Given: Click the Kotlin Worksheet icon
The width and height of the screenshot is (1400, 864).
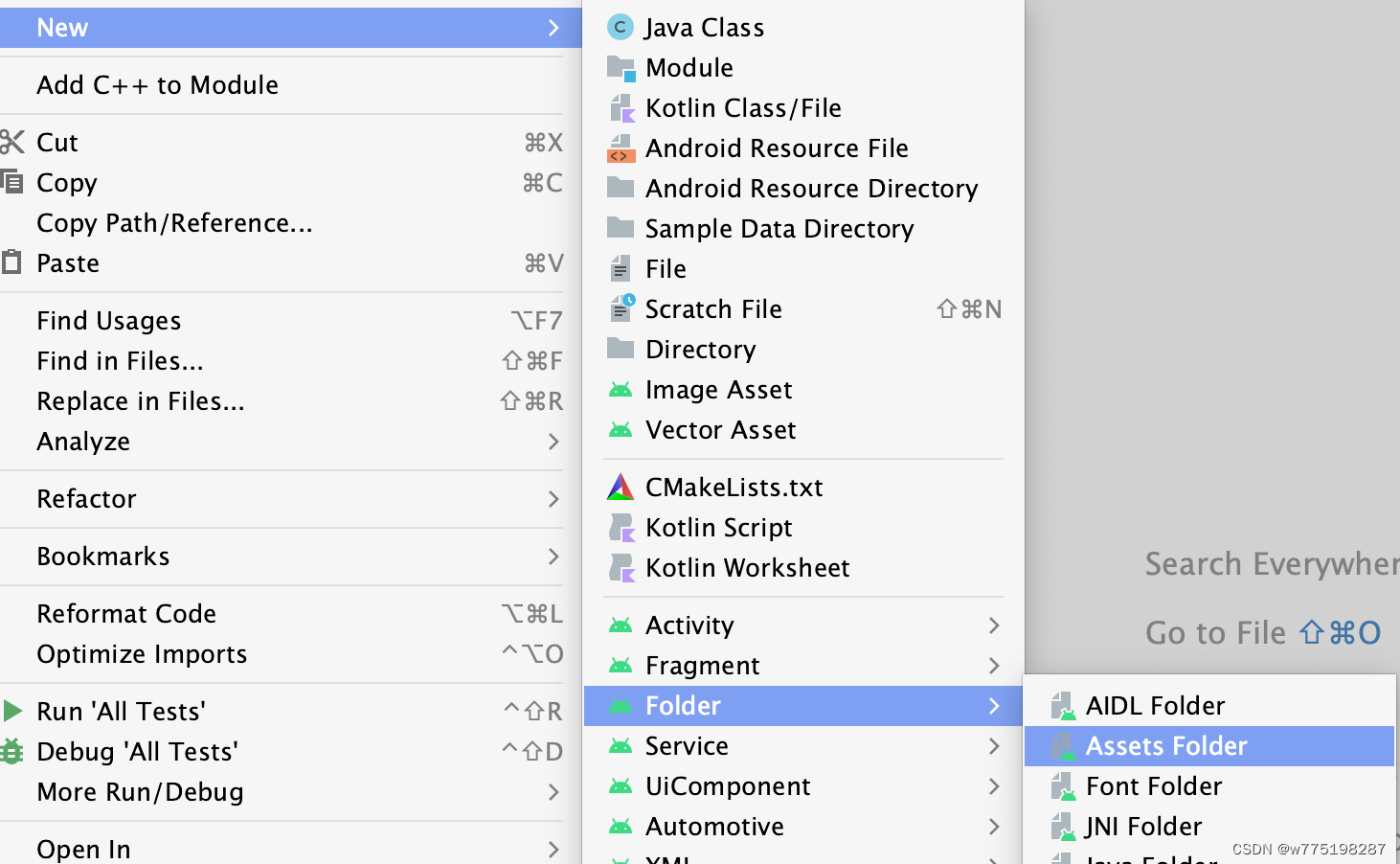Looking at the screenshot, I should pyautogui.click(x=621, y=568).
